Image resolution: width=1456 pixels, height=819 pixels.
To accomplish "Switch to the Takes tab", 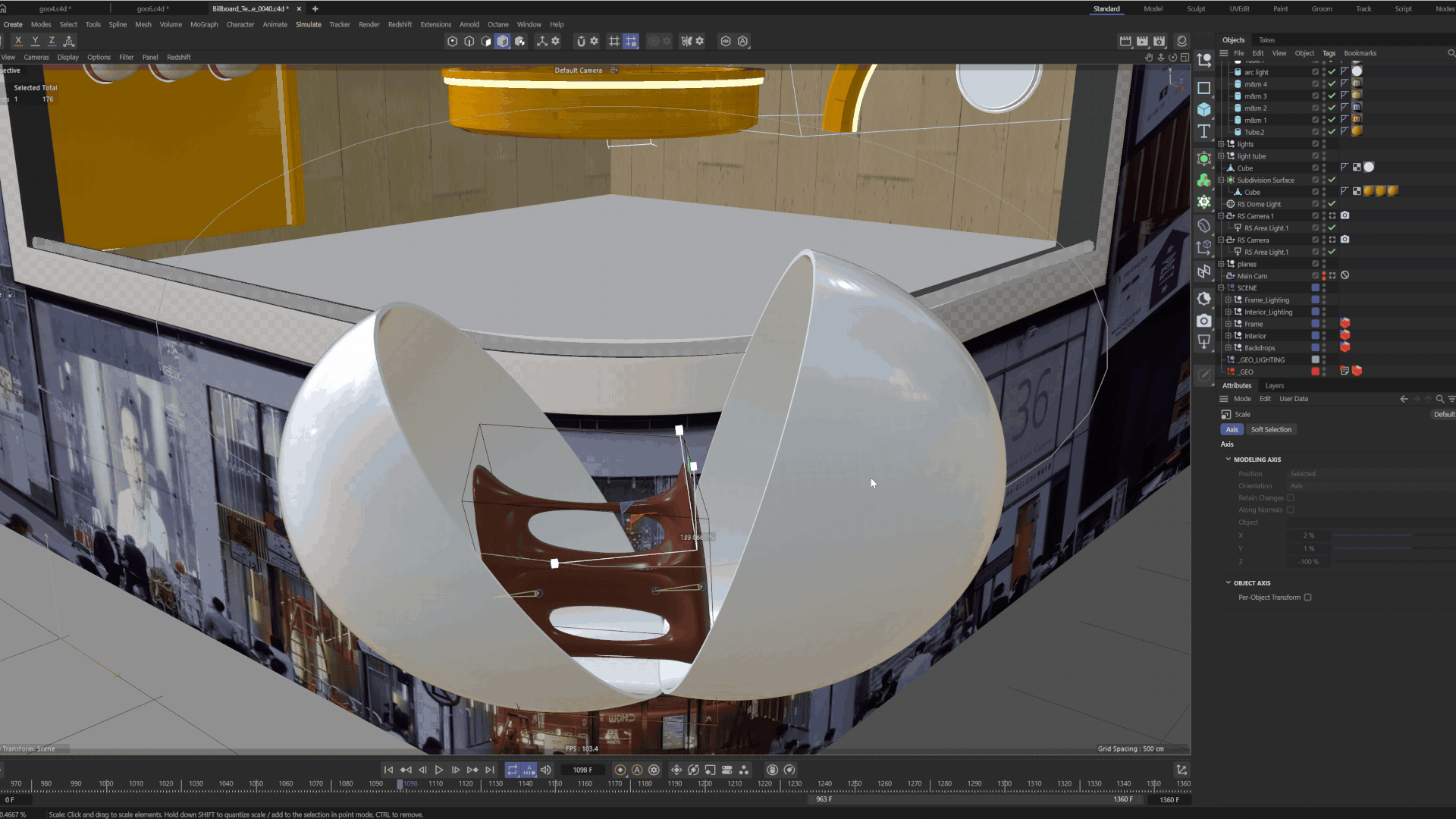I will pyautogui.click(x=1266, y=40).
